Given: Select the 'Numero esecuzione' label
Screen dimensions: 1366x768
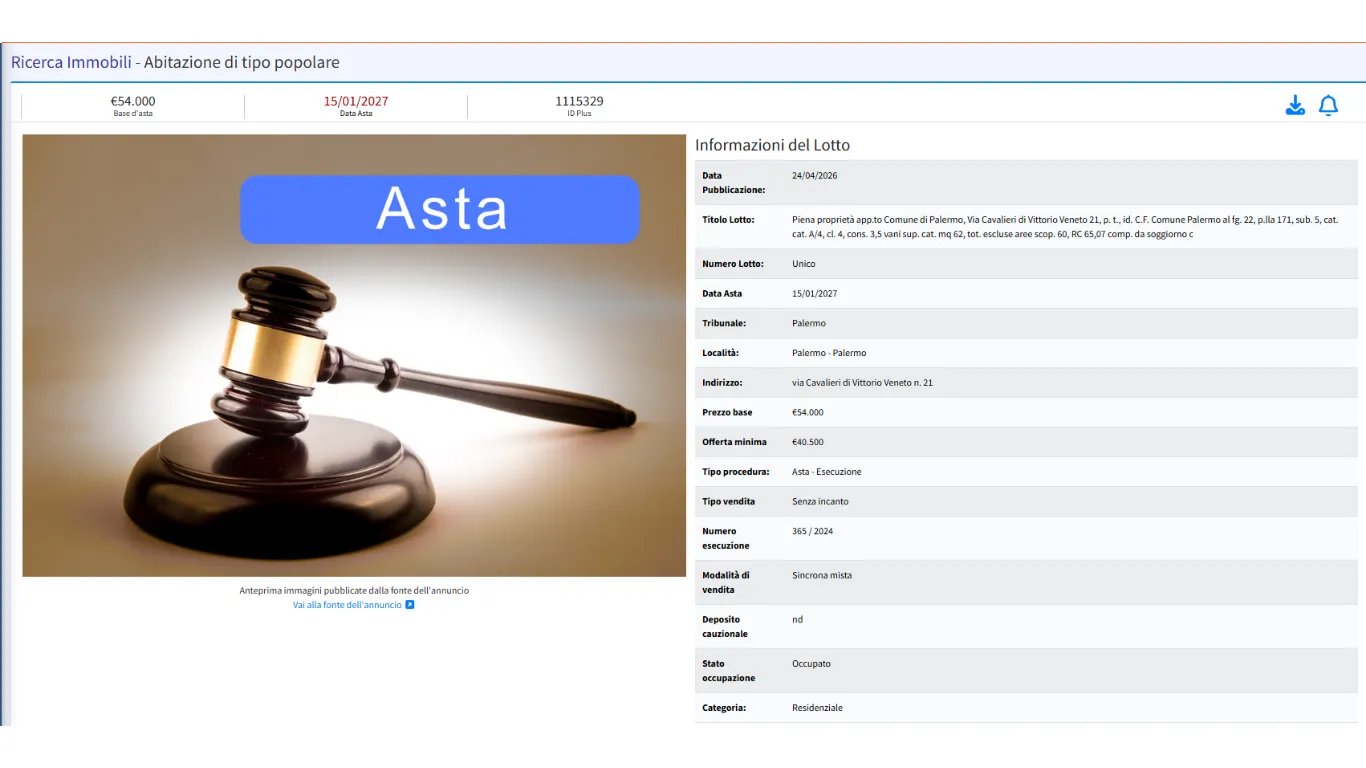Looking at the screenshot, I should 726,539.
